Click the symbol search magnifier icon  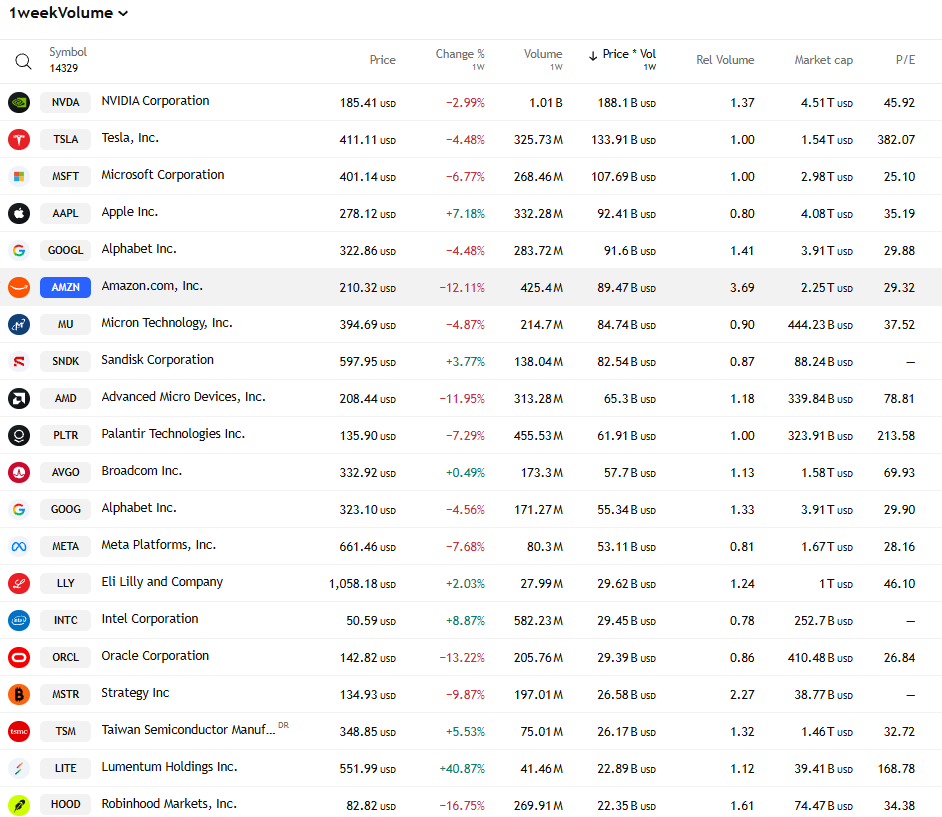pyautogui.click(x=23, y=61)
